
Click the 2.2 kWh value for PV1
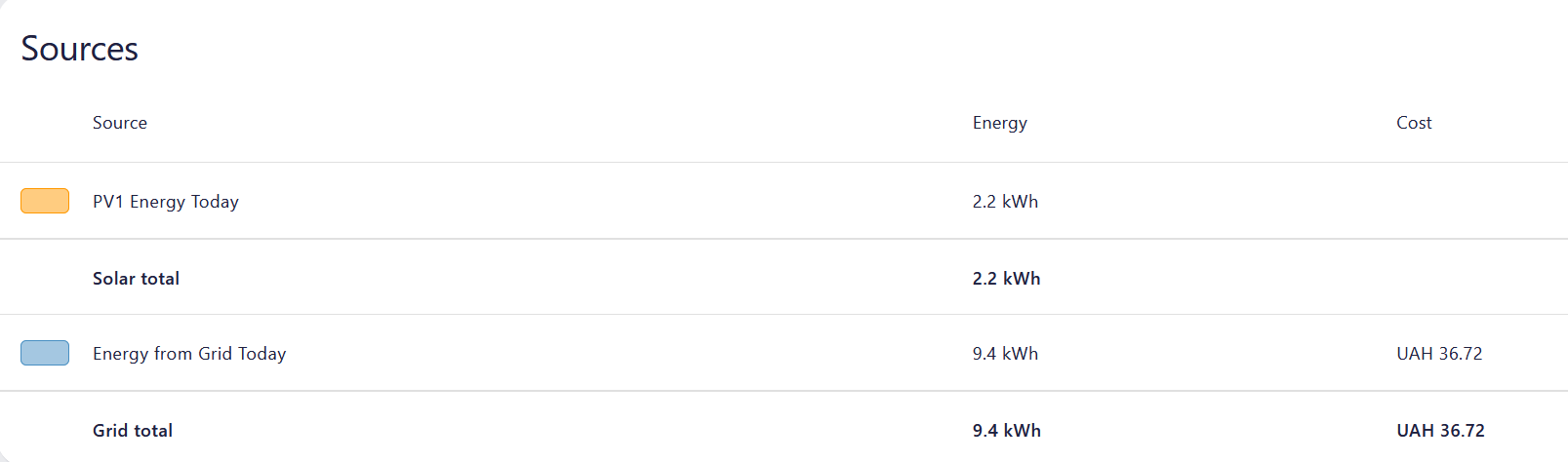1005,202
